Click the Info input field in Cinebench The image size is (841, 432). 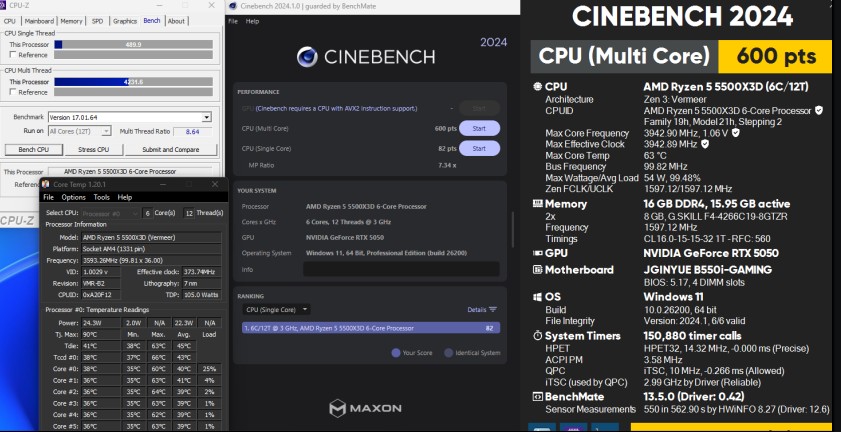pos(401,269)
